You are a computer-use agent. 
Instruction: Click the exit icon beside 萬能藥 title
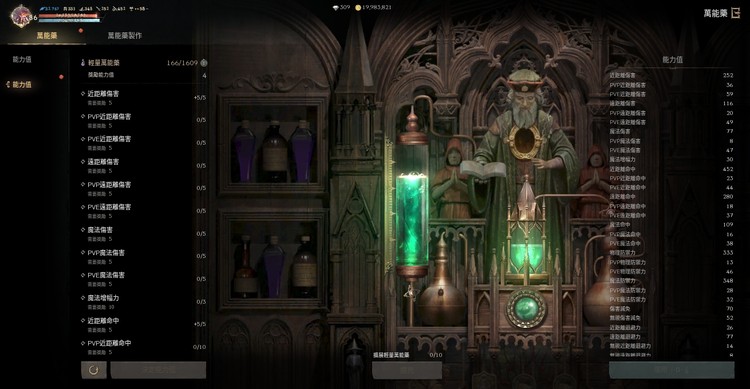click(x=736, y=13)
